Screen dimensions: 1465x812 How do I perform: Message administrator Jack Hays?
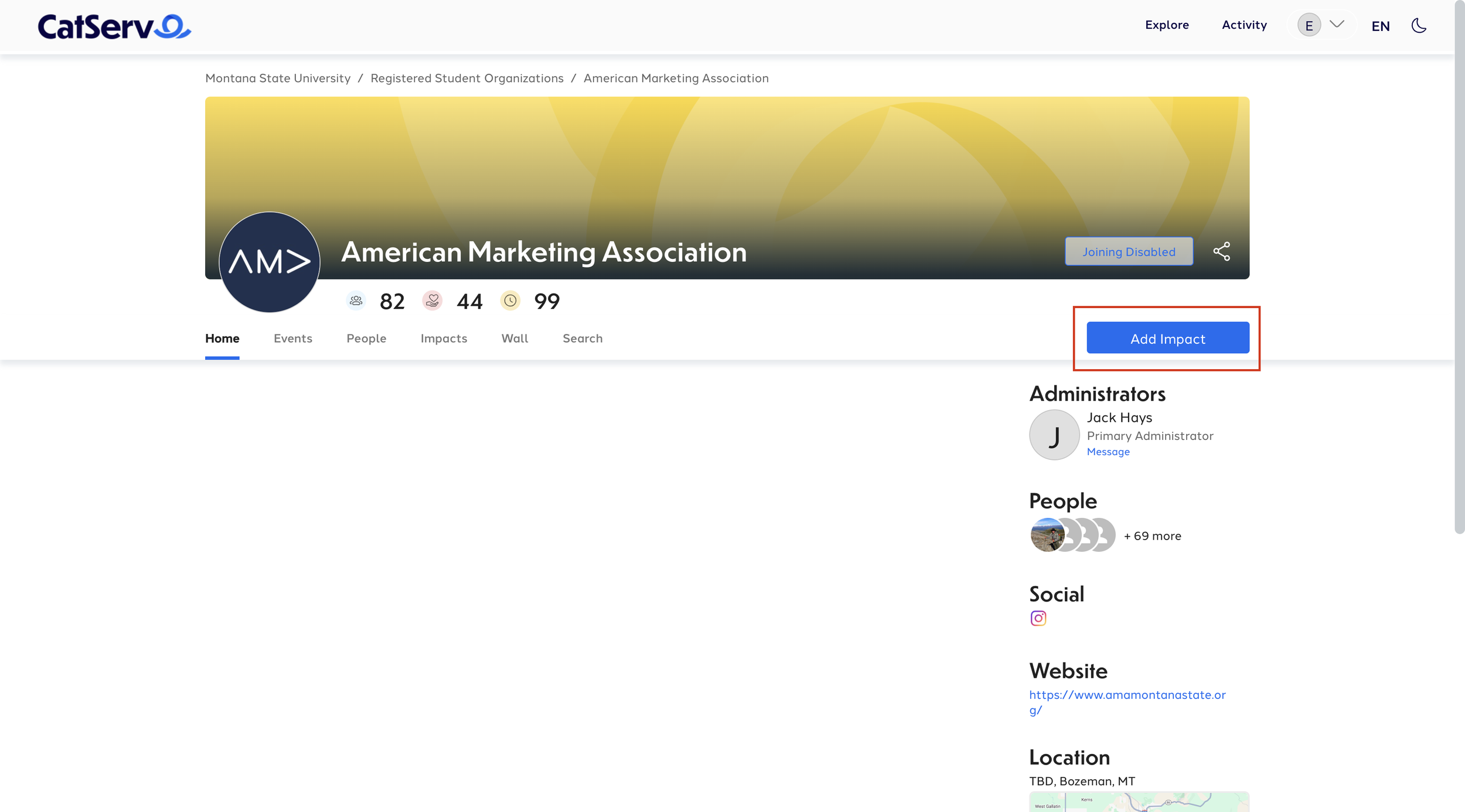(x=1108, y=452)
